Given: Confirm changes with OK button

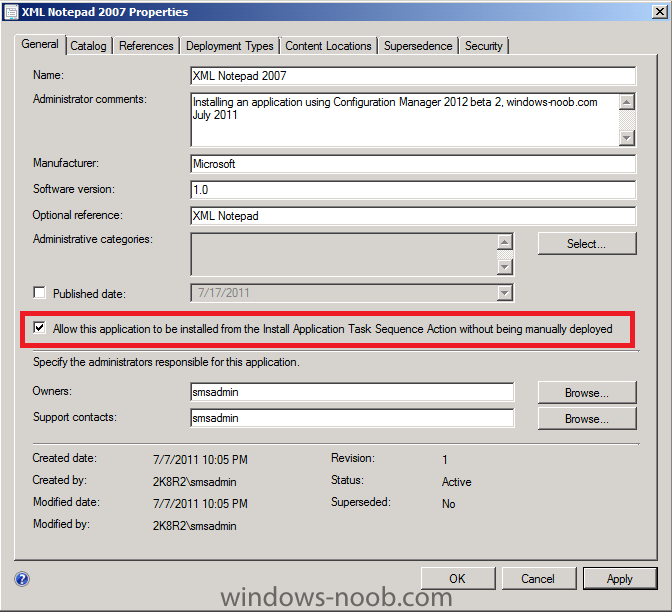Looking at the screenshot, I should coord(458,579).
